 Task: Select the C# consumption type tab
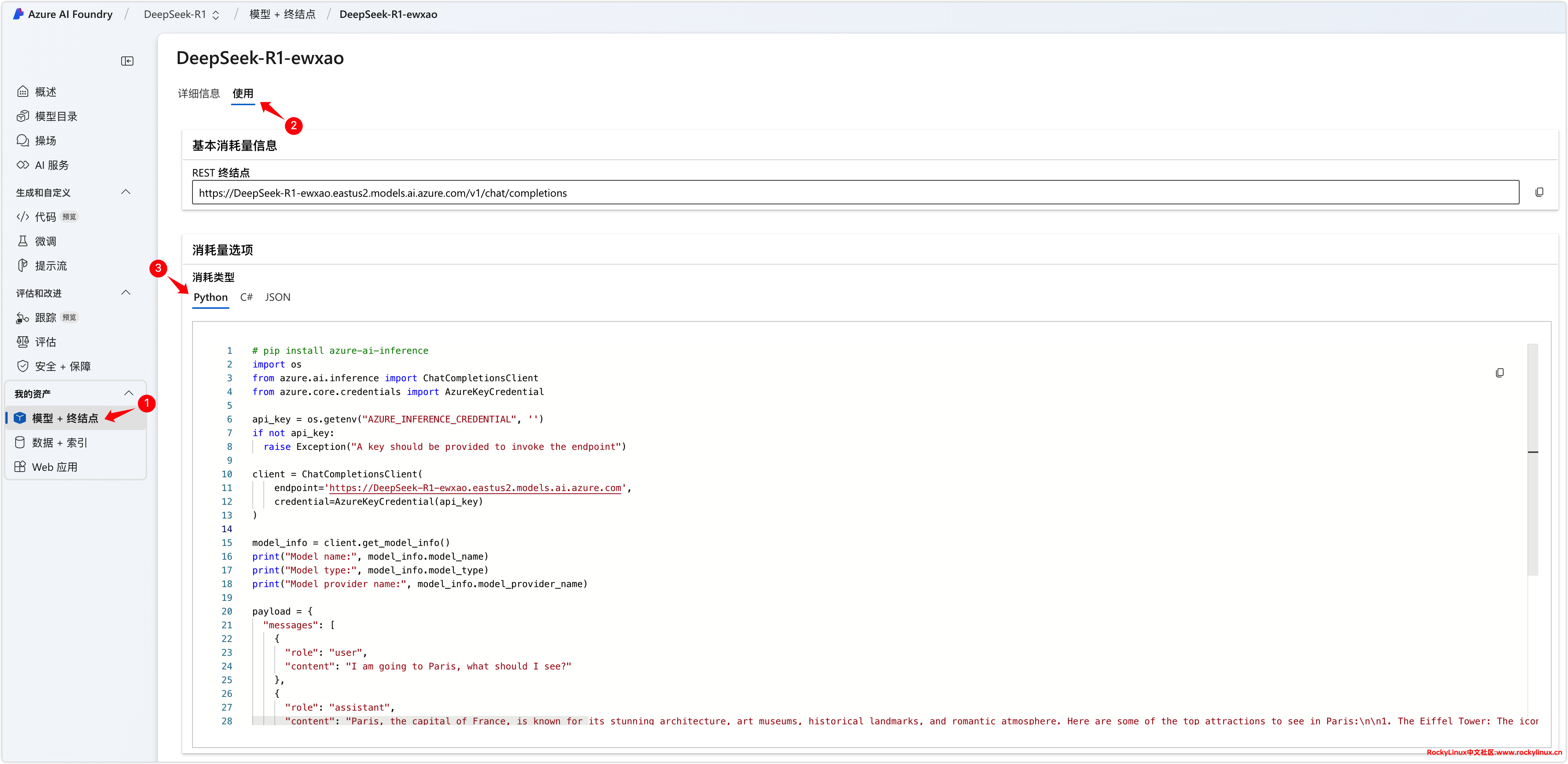pos(246,297)
